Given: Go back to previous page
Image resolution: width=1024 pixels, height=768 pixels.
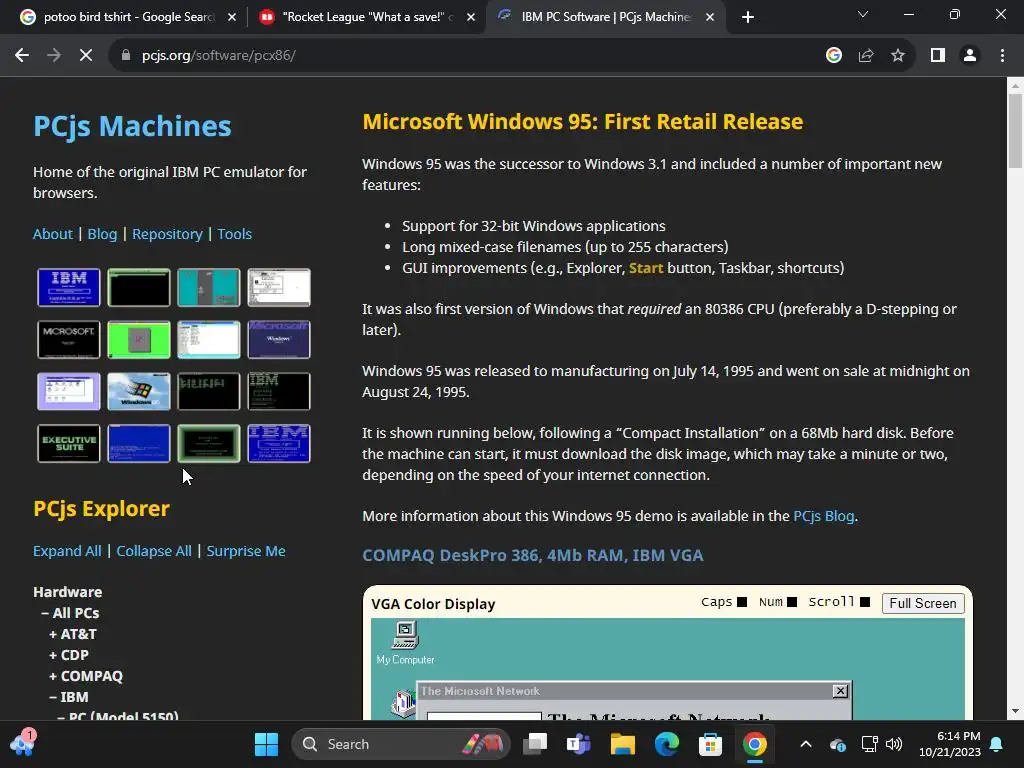Looking at the screenshot, I should coord(22,56).
